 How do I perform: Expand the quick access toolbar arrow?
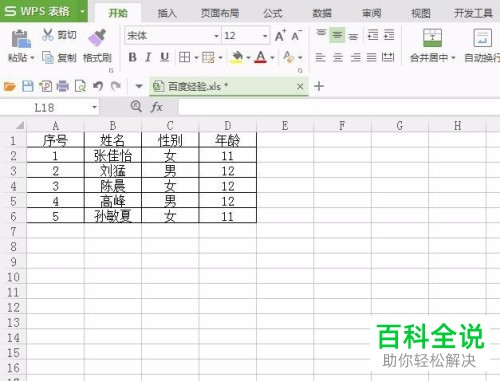coord(139,87)
